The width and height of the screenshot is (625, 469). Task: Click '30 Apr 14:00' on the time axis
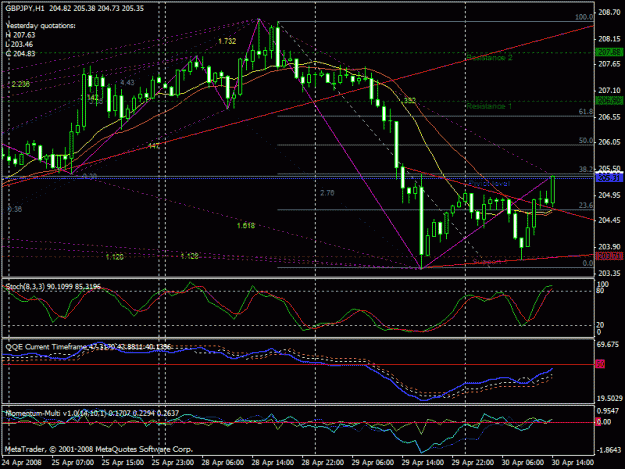[x=572, y=462]
